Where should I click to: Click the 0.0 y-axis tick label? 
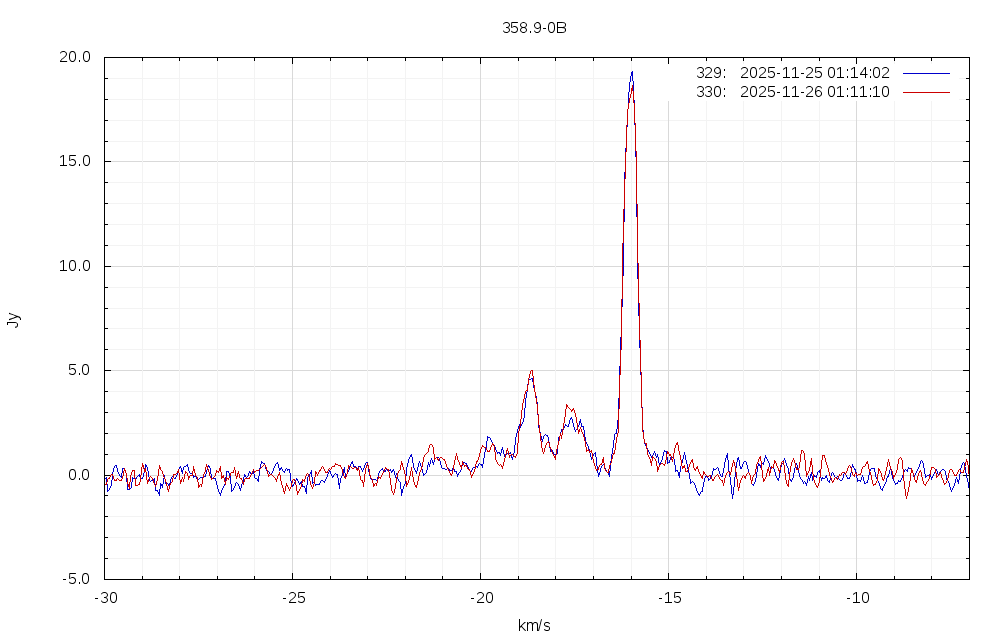79,475
